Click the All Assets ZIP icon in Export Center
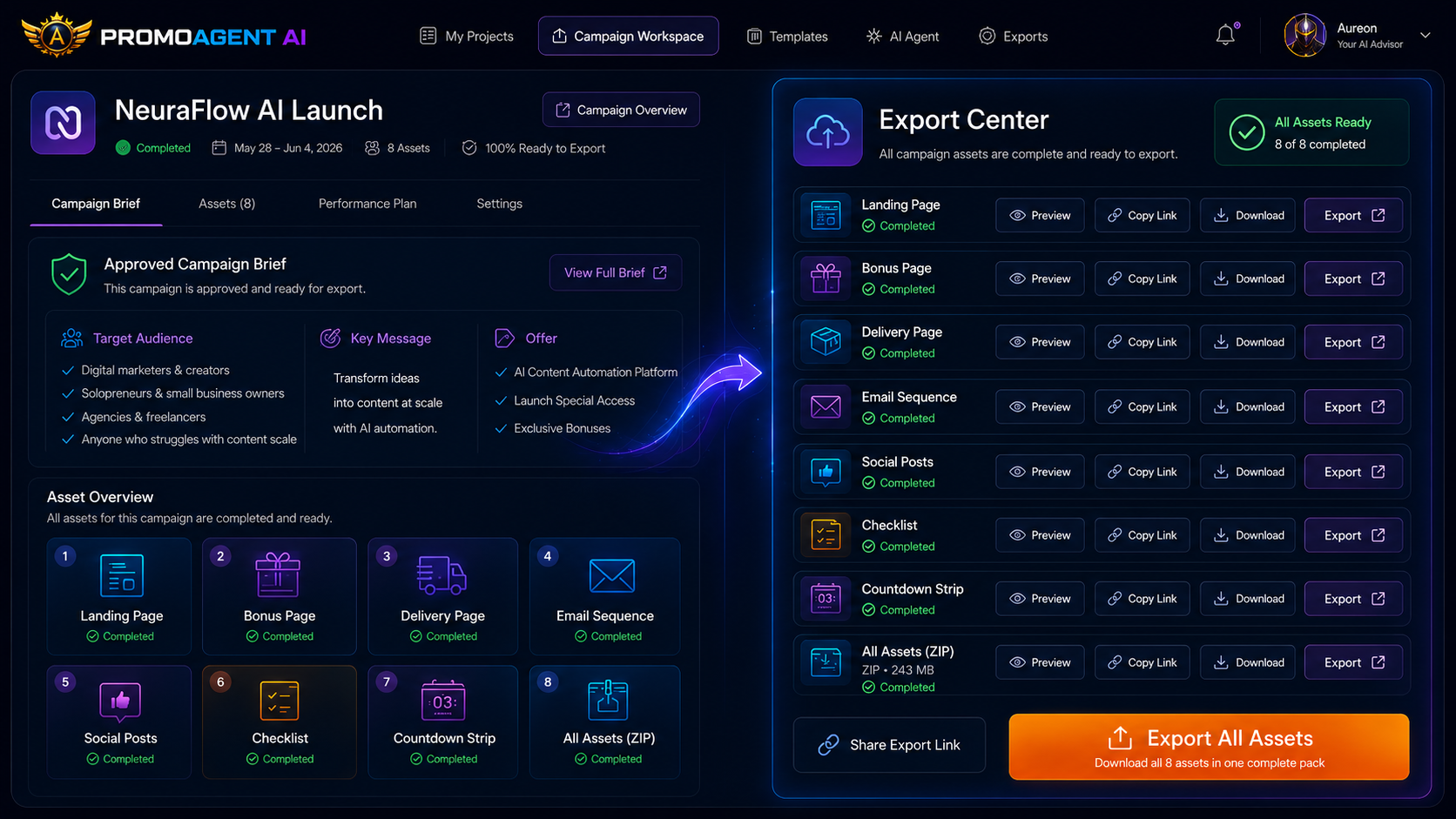1456x819 pixels. coord(826,663)
